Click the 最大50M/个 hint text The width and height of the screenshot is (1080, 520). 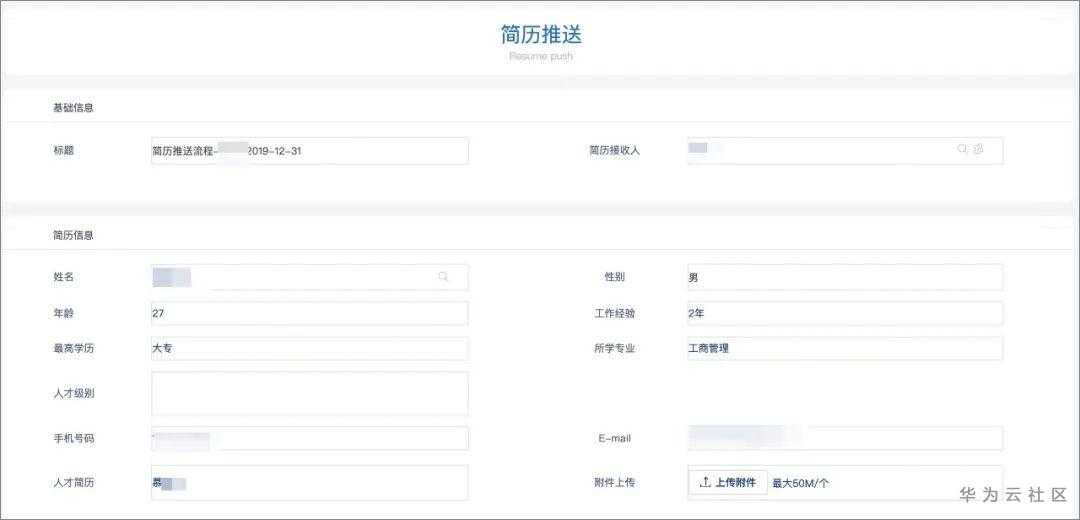click(x=801, y=483)
